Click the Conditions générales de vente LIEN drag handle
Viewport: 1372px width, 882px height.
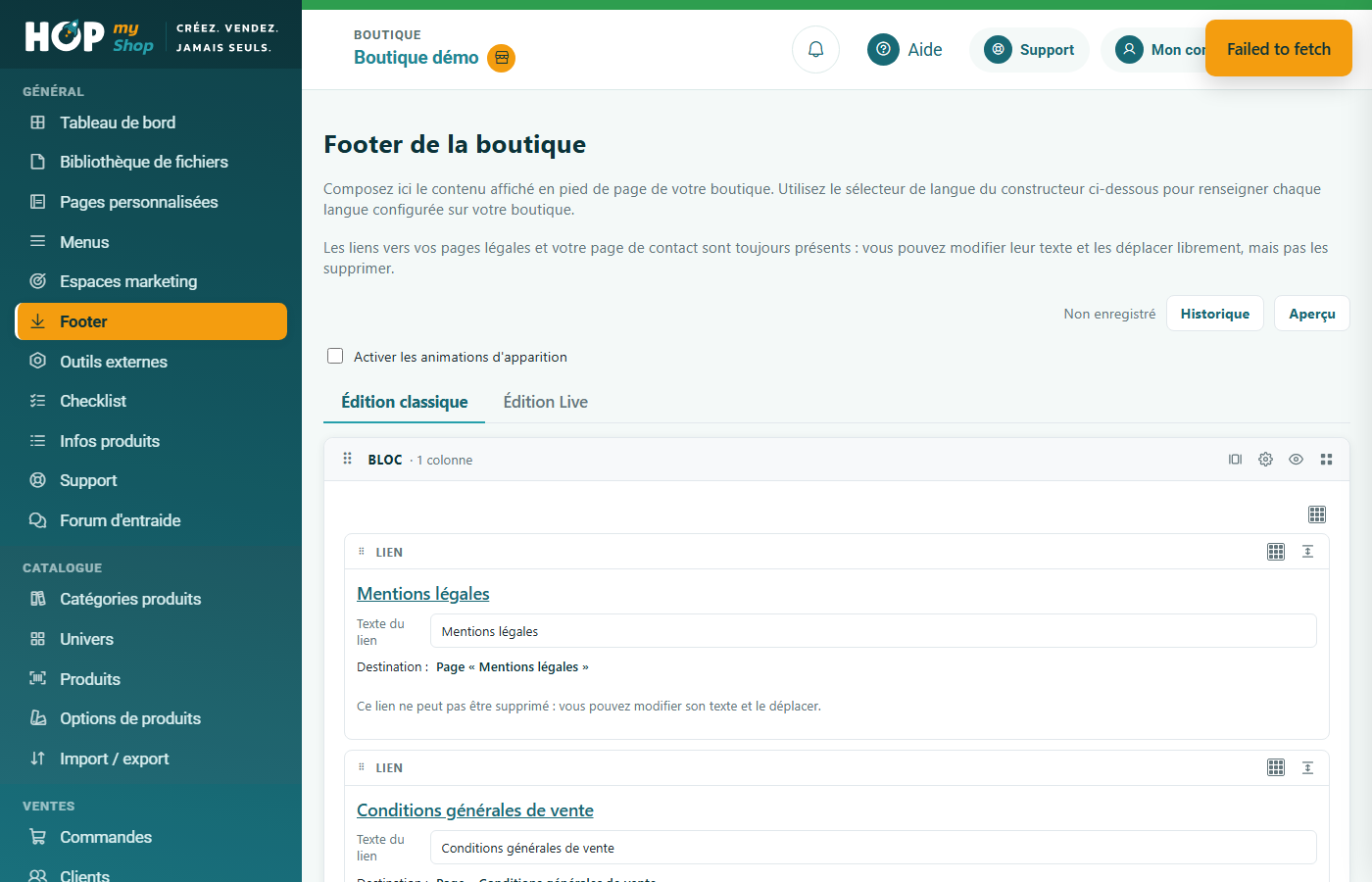362,767
